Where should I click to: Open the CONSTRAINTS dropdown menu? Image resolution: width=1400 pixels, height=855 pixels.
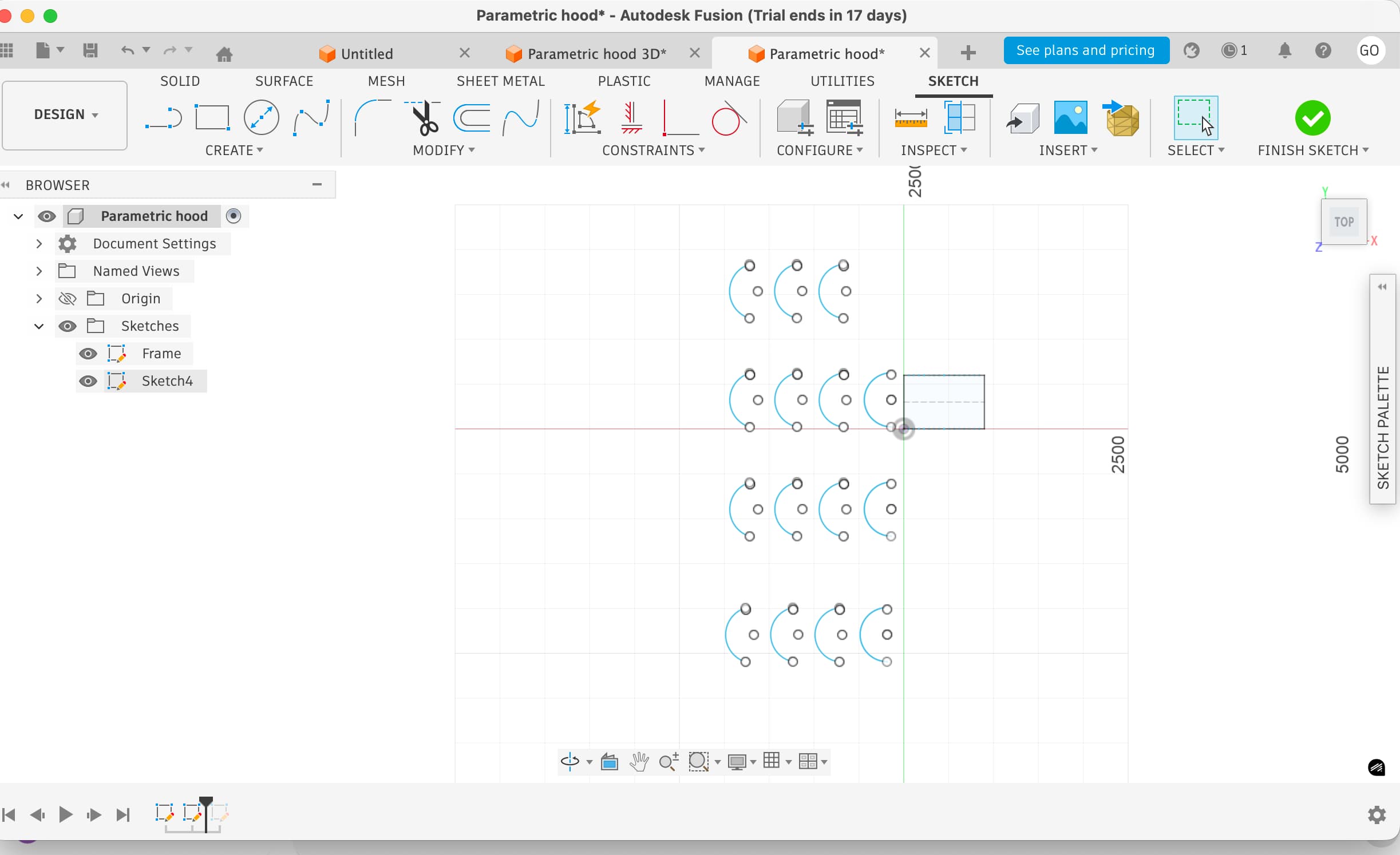point(653,151)
